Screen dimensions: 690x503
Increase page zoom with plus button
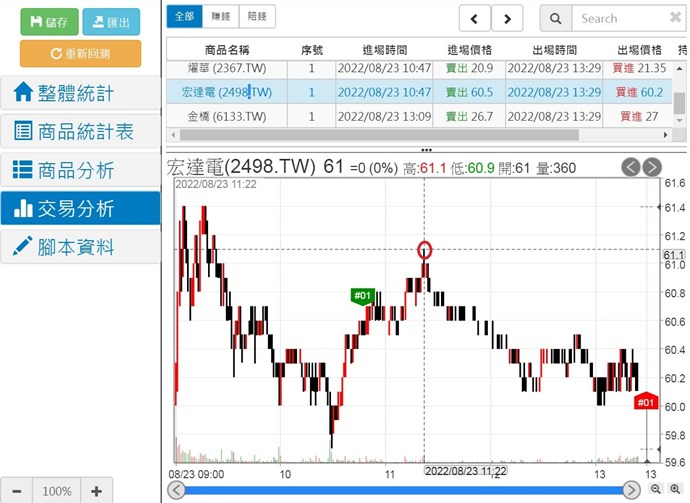tap(96, 491)
